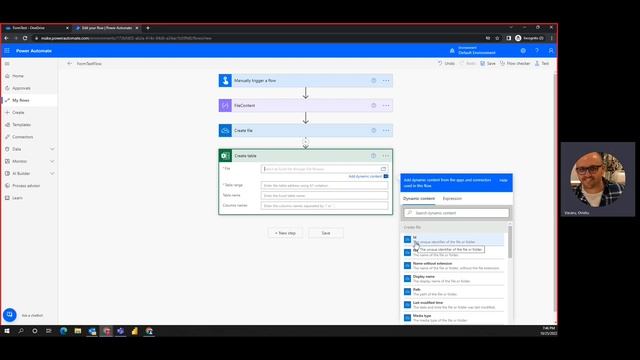This screenshot has width=640, height=360.
Task: Select Last modified time dynamic content
Action: point(453,305)
